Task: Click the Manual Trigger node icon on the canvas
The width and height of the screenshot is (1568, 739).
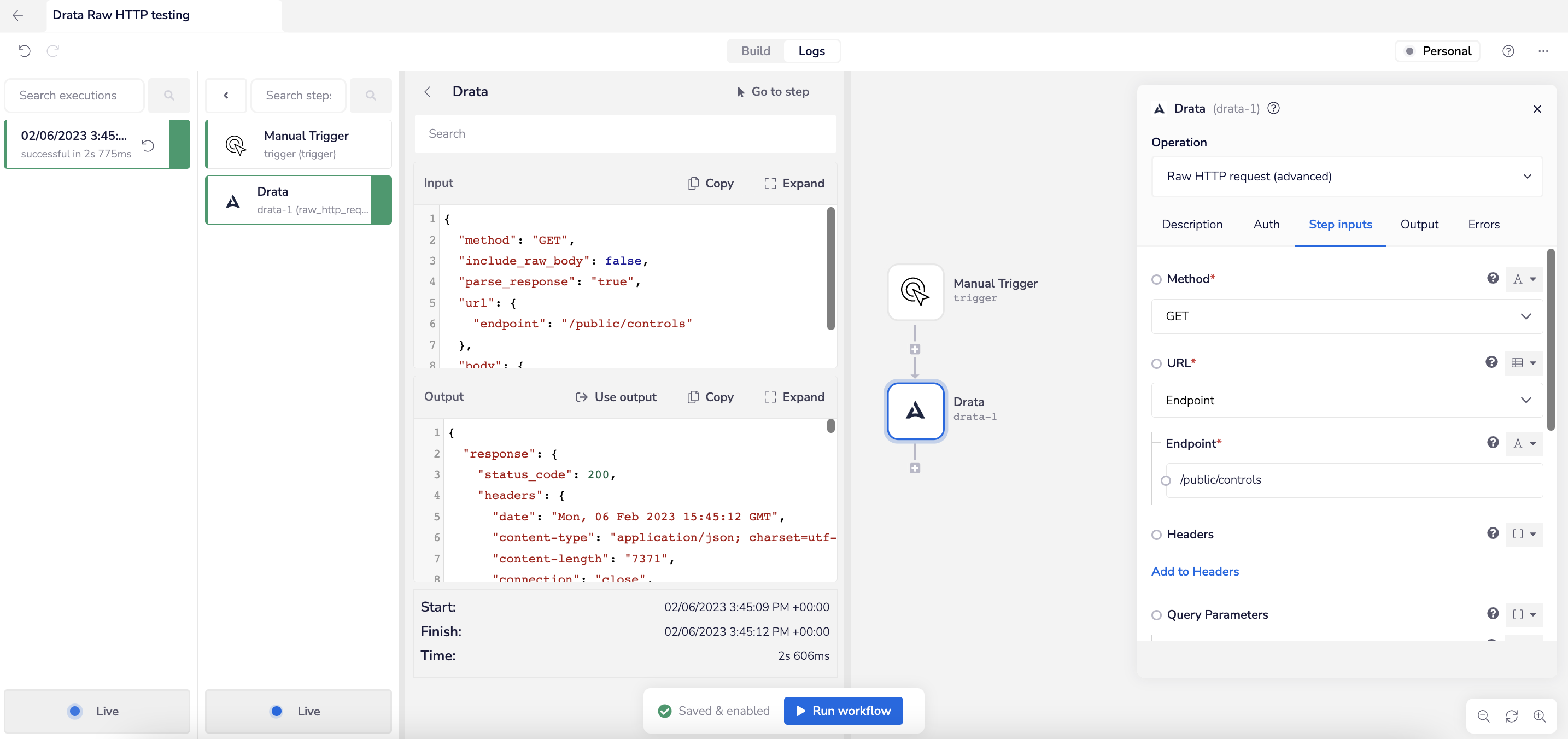Action: click(915, 292)
